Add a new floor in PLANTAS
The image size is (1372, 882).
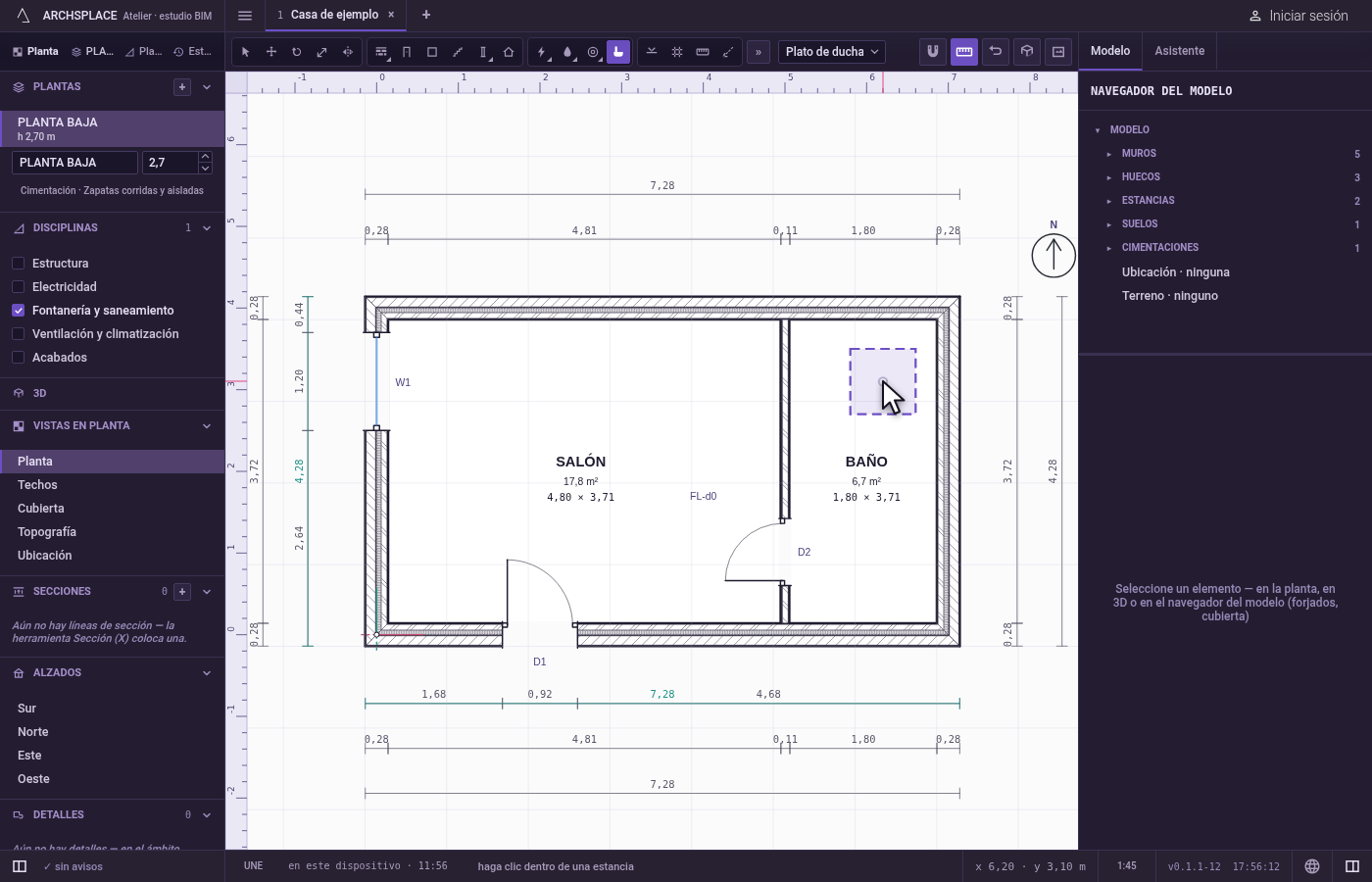click(x=182, y=87)
